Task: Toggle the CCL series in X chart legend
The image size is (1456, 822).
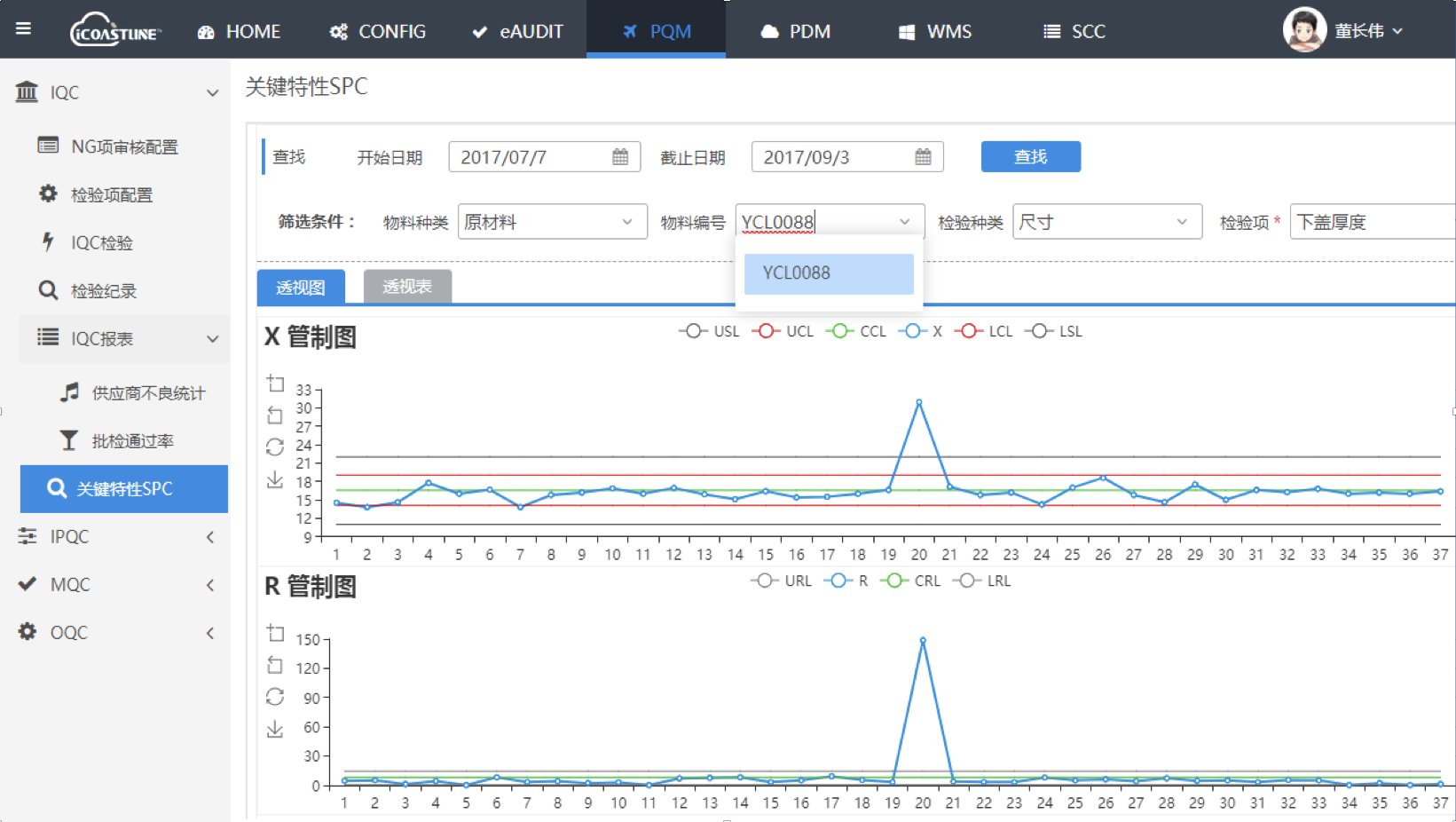Action: (x=856, y=331)
